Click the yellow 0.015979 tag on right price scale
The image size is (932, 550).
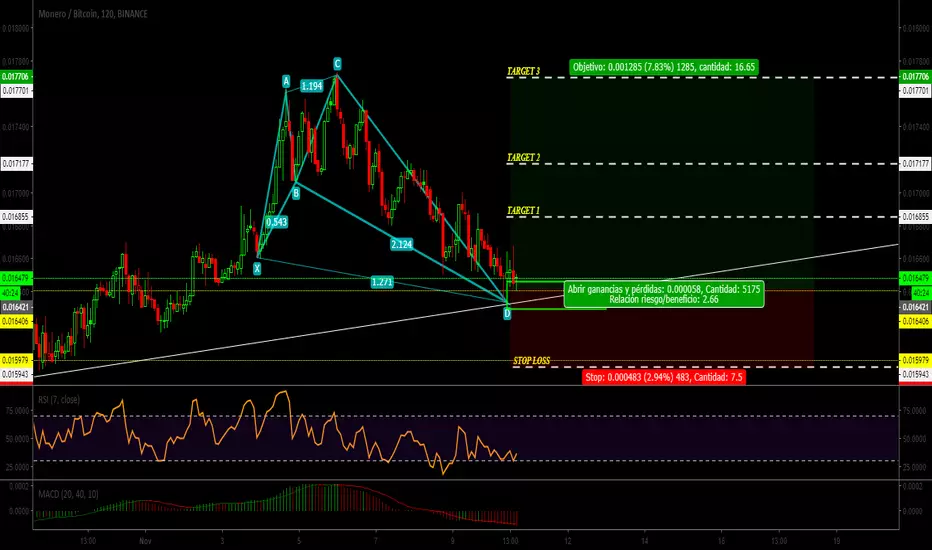915,360
